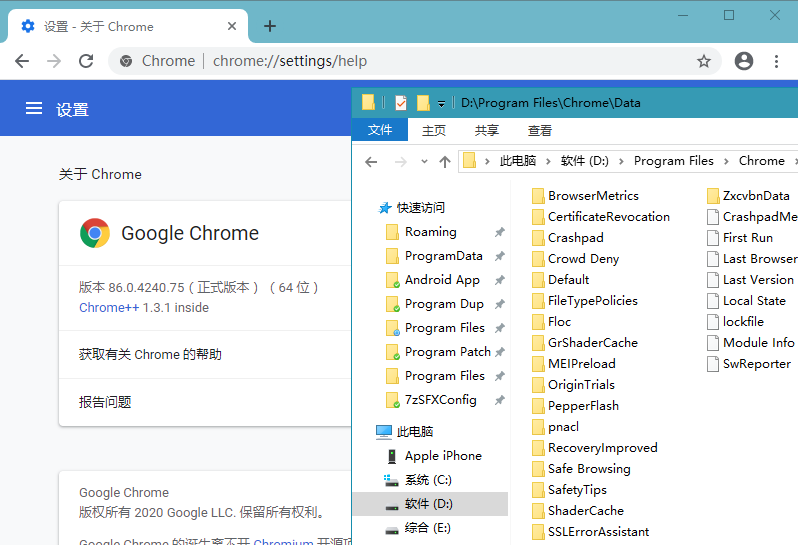Select the ZxcvbnData folder icon

pyautogui.click(x=712, y=196)
